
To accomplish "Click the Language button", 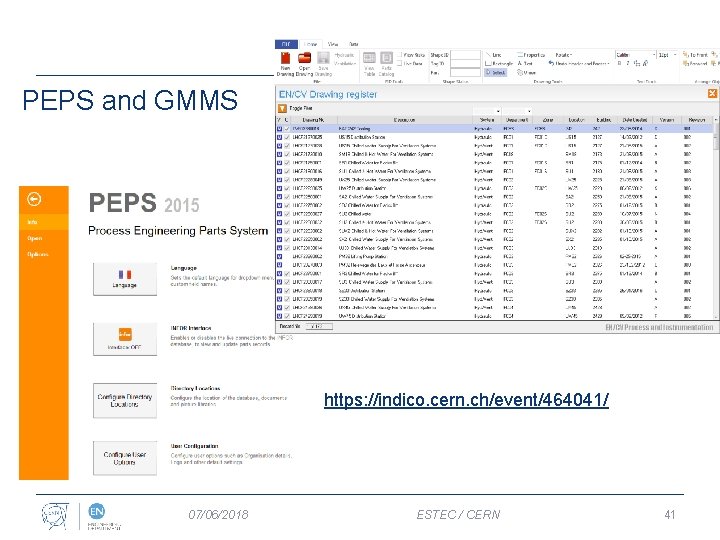I will point(125,279).
